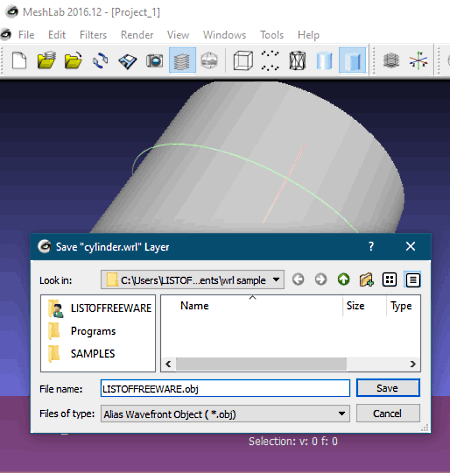
Task: Open the Render menu
Action: [x=137, y=35]
